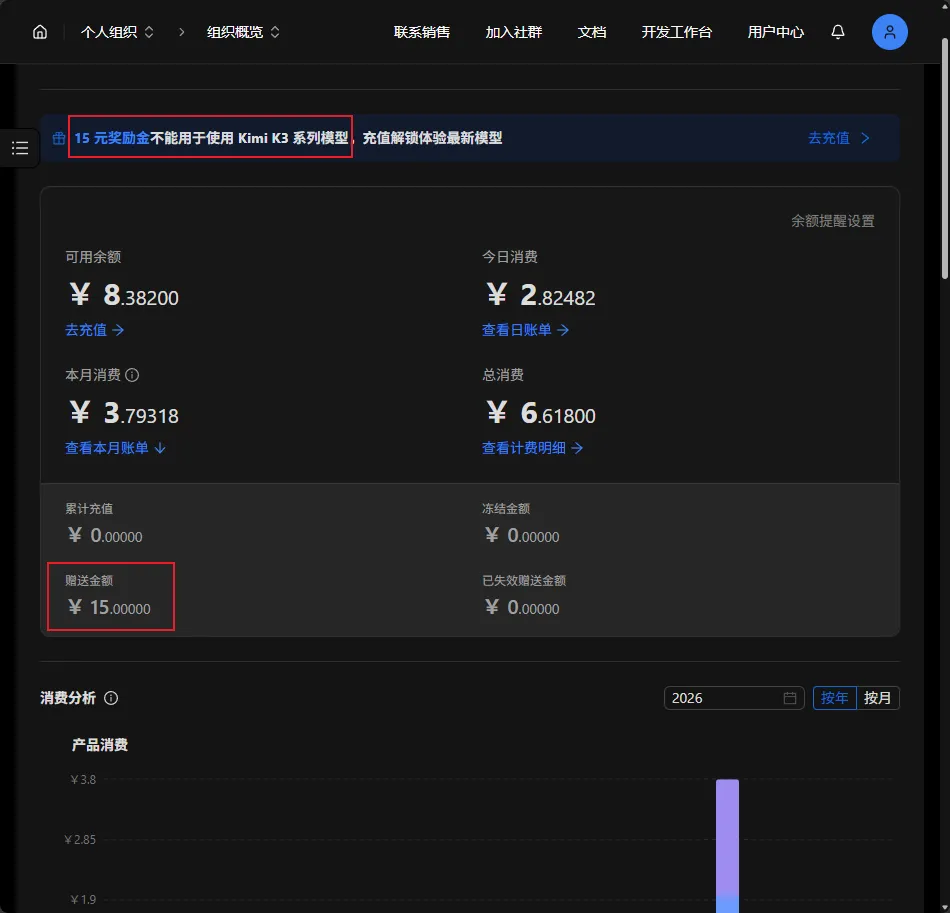
Task: Click the 15 元奖励金 banner link
Action: (x=112, y=138)
